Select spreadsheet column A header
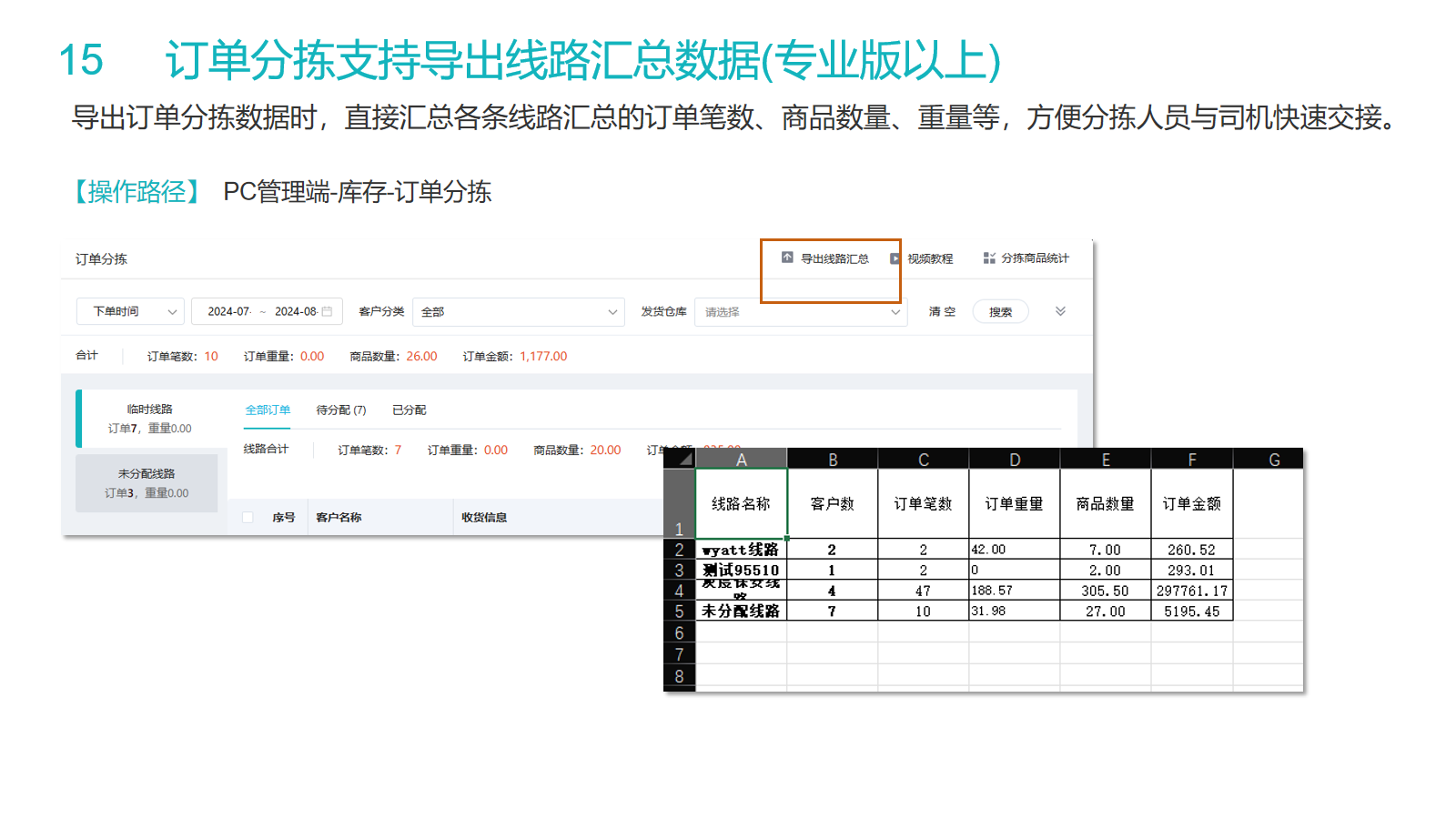The image size is (1456, 819). 742,460
